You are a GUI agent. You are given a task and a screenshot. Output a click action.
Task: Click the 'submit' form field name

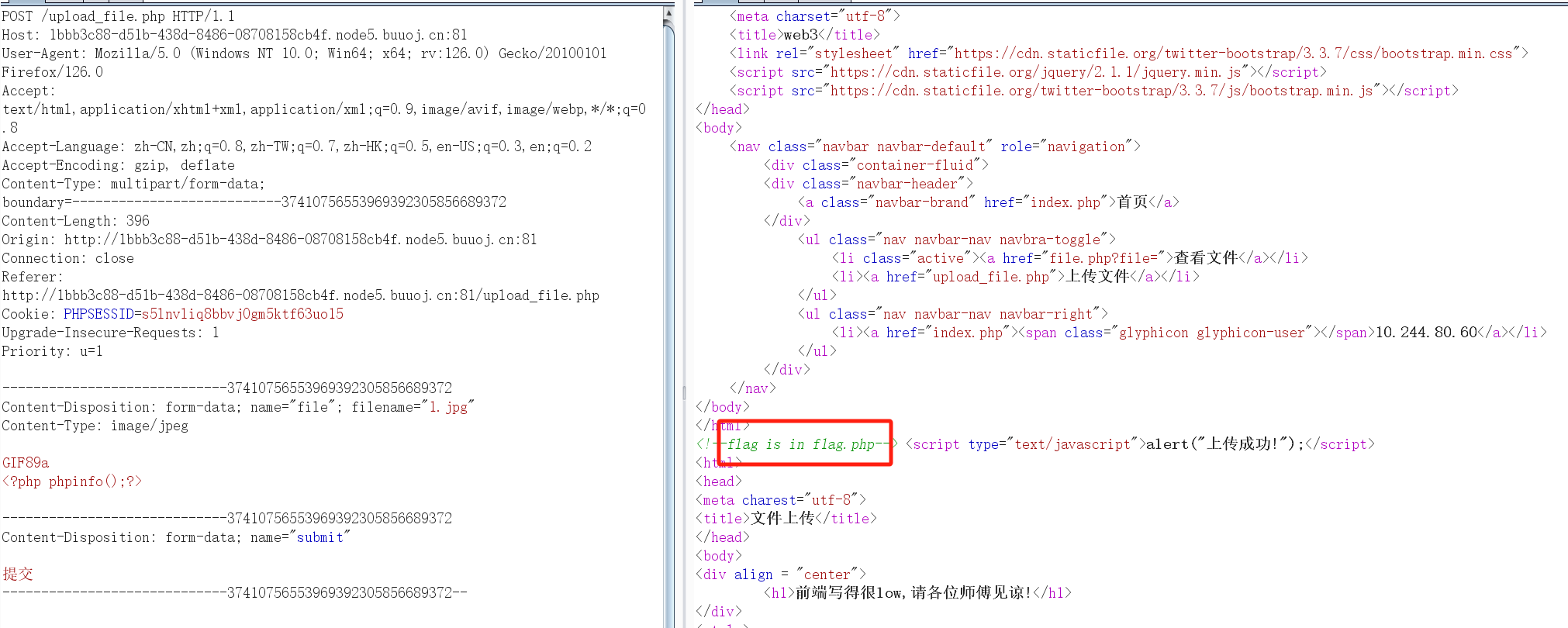click(319, 537)
